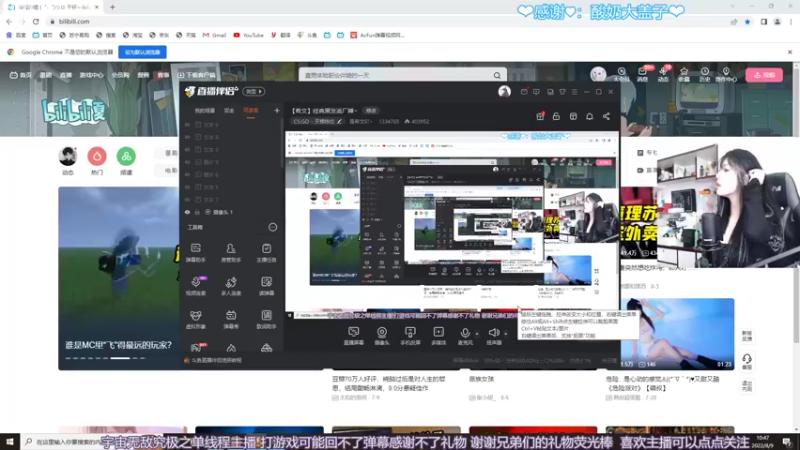Open Gmail bookmark

point(214,35)
